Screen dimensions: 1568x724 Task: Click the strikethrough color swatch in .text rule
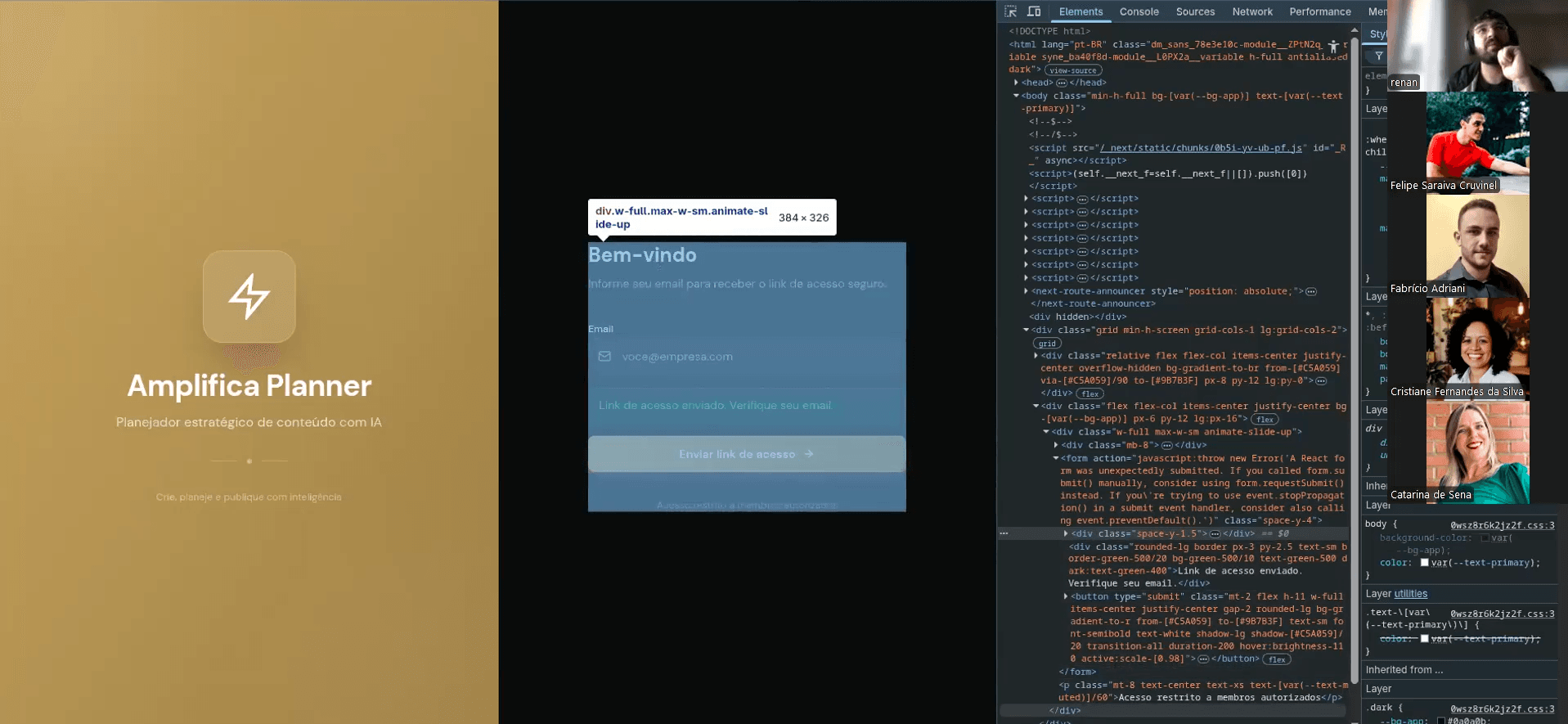[x=1424, y=639]
